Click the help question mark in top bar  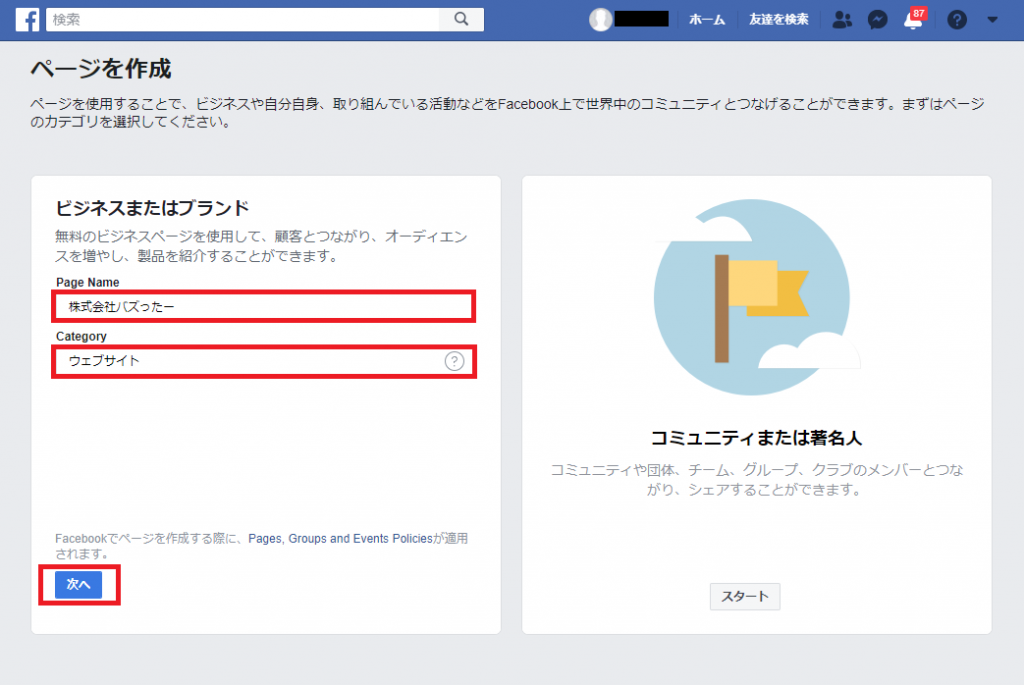pyautogui.click(x=957, y=19)
